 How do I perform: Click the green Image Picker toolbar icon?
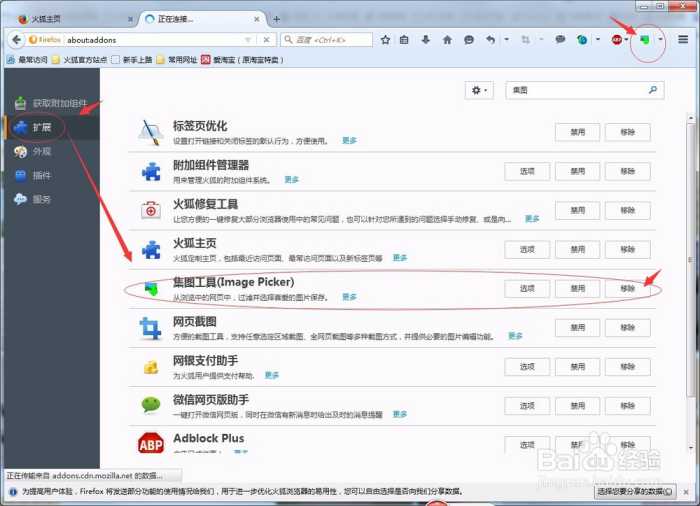(644, 40)
